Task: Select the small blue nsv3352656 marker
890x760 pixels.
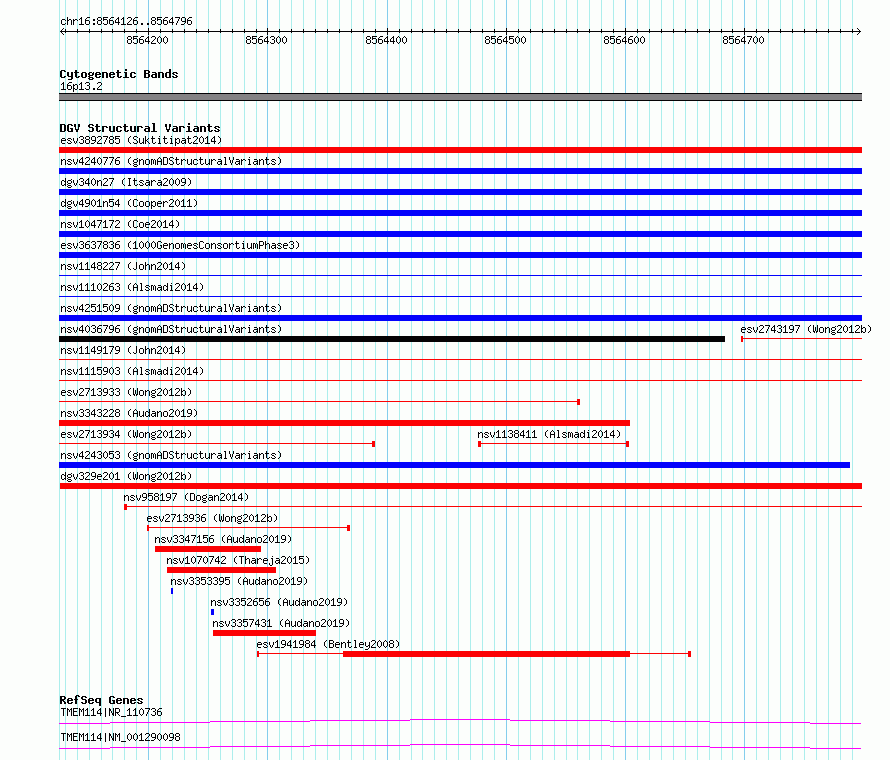Action: coord(212,612)
